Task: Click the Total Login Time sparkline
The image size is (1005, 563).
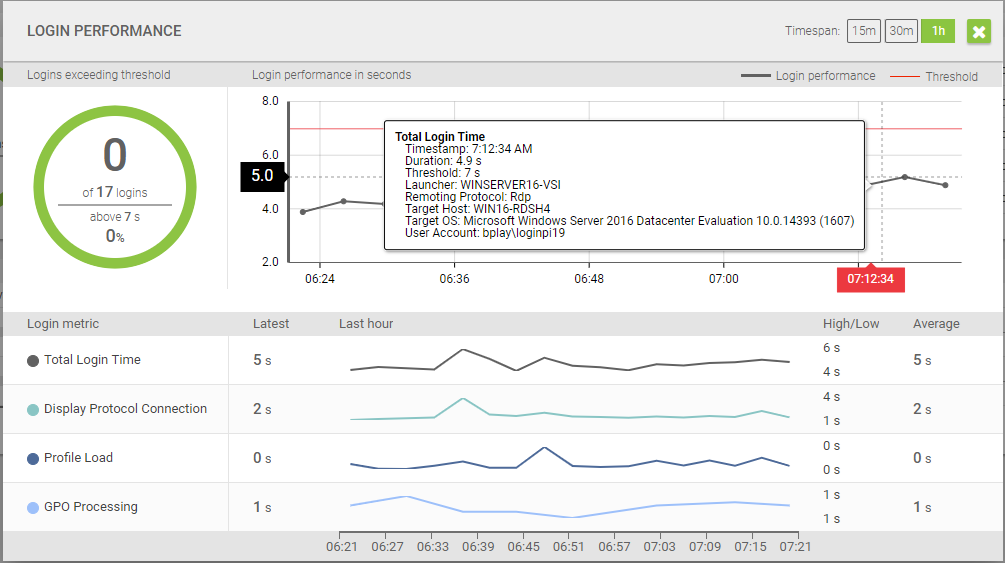Action: pos(570,360)
